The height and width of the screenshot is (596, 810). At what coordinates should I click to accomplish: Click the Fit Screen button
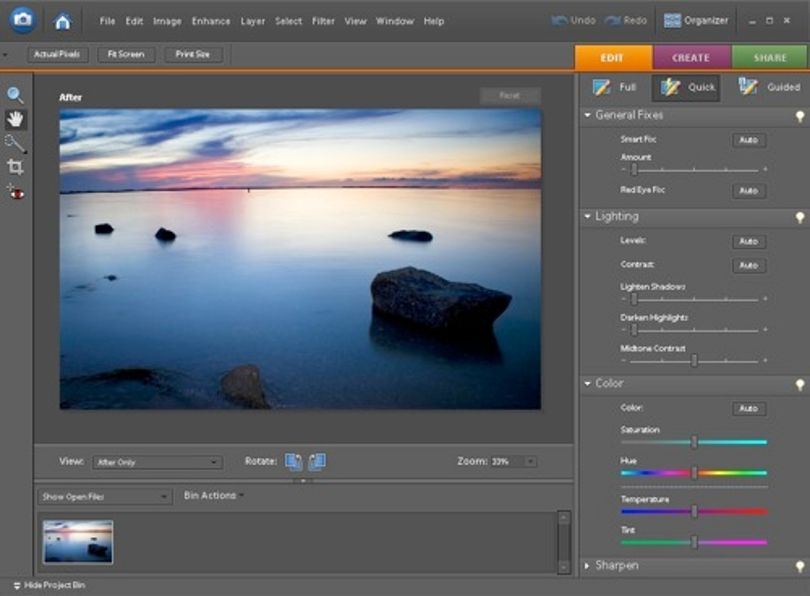[x=126, y=54]
